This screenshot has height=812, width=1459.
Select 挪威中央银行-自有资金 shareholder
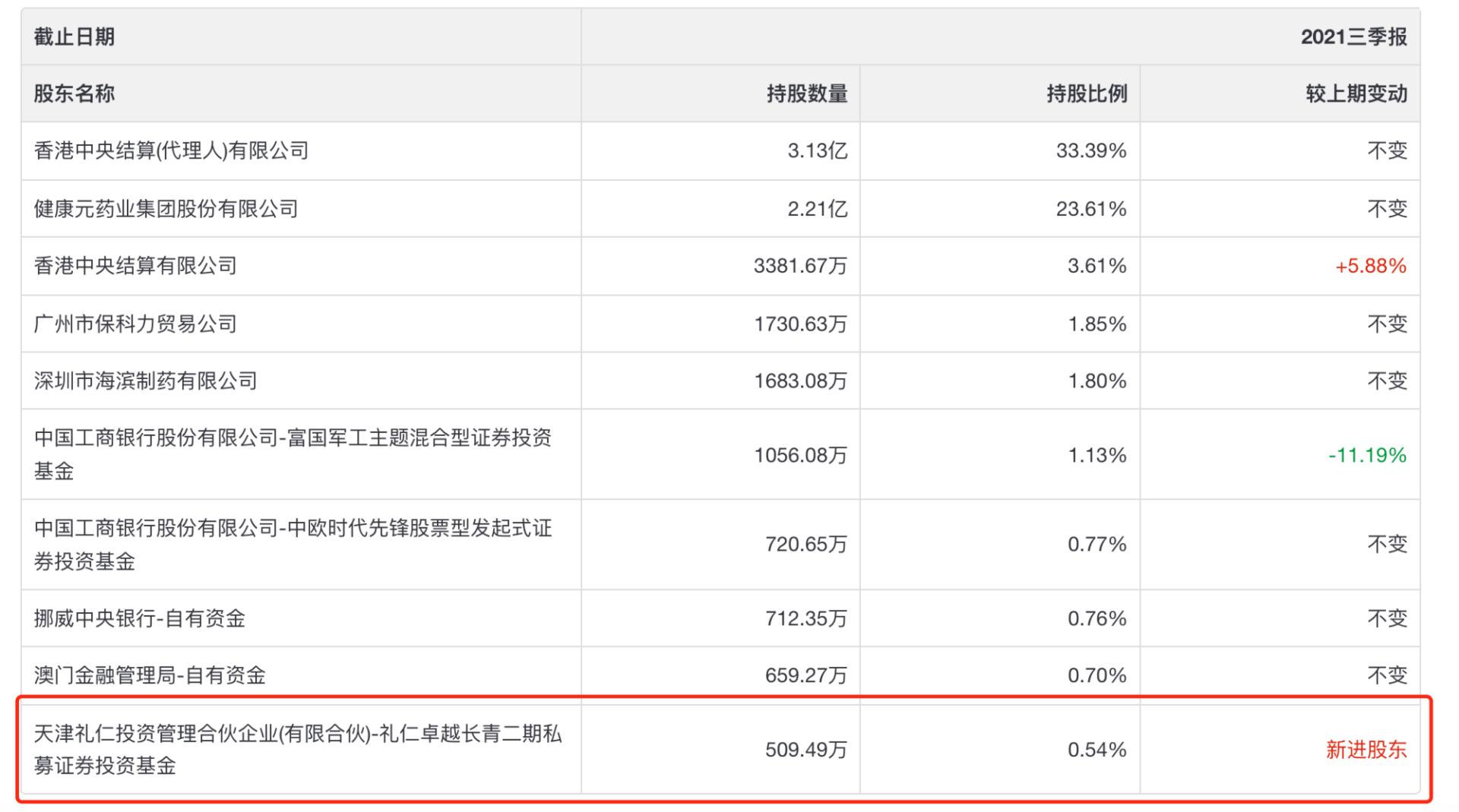point(140,618)
